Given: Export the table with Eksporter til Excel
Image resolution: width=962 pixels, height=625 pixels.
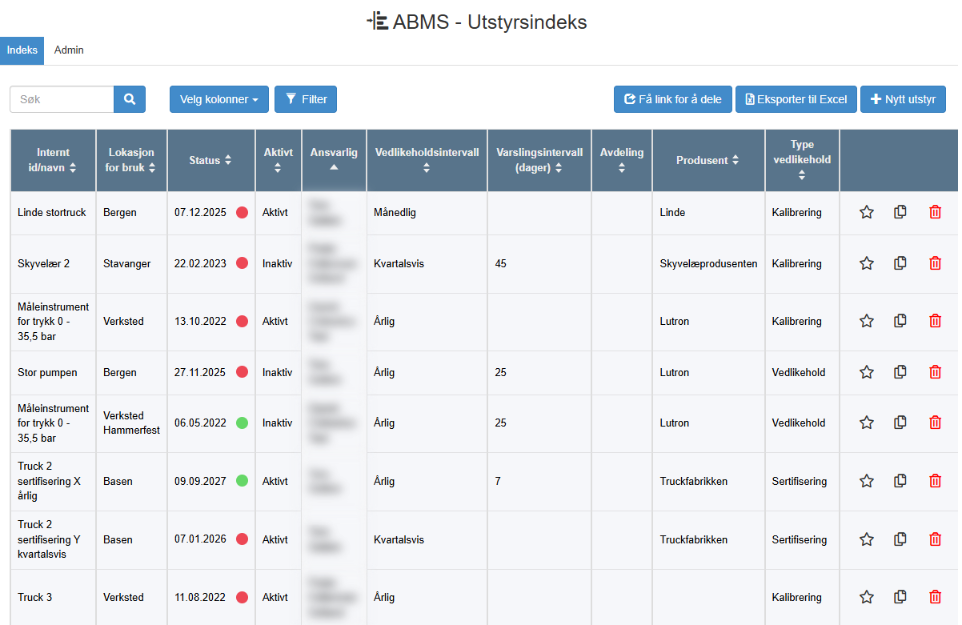Looking at the screenshot, I should point(796,99).
